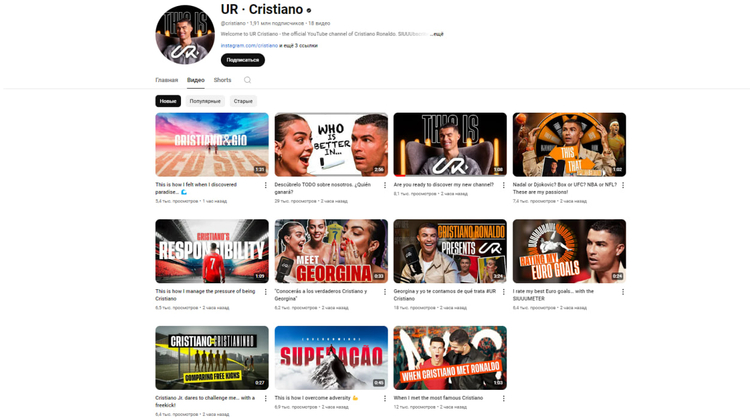
Task: Click the 'UR · Cristiano' channel name heading
Action: pos(262,10)
